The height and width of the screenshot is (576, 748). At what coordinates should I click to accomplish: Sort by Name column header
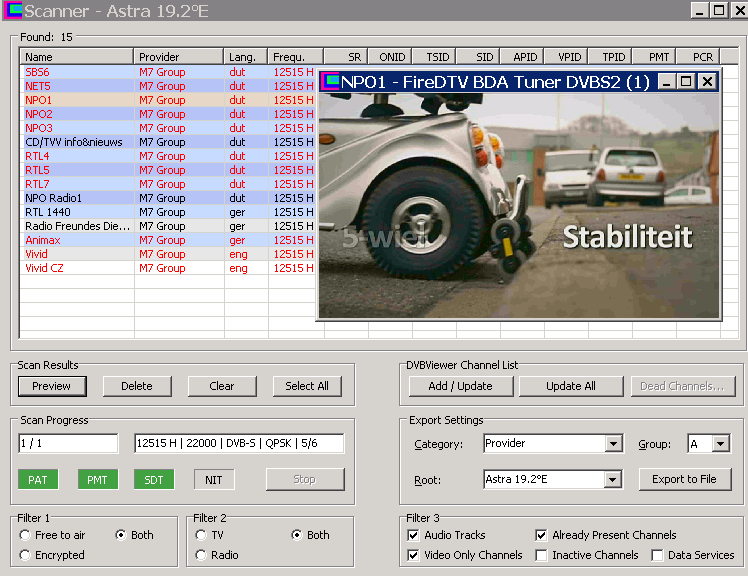[76, 57]
